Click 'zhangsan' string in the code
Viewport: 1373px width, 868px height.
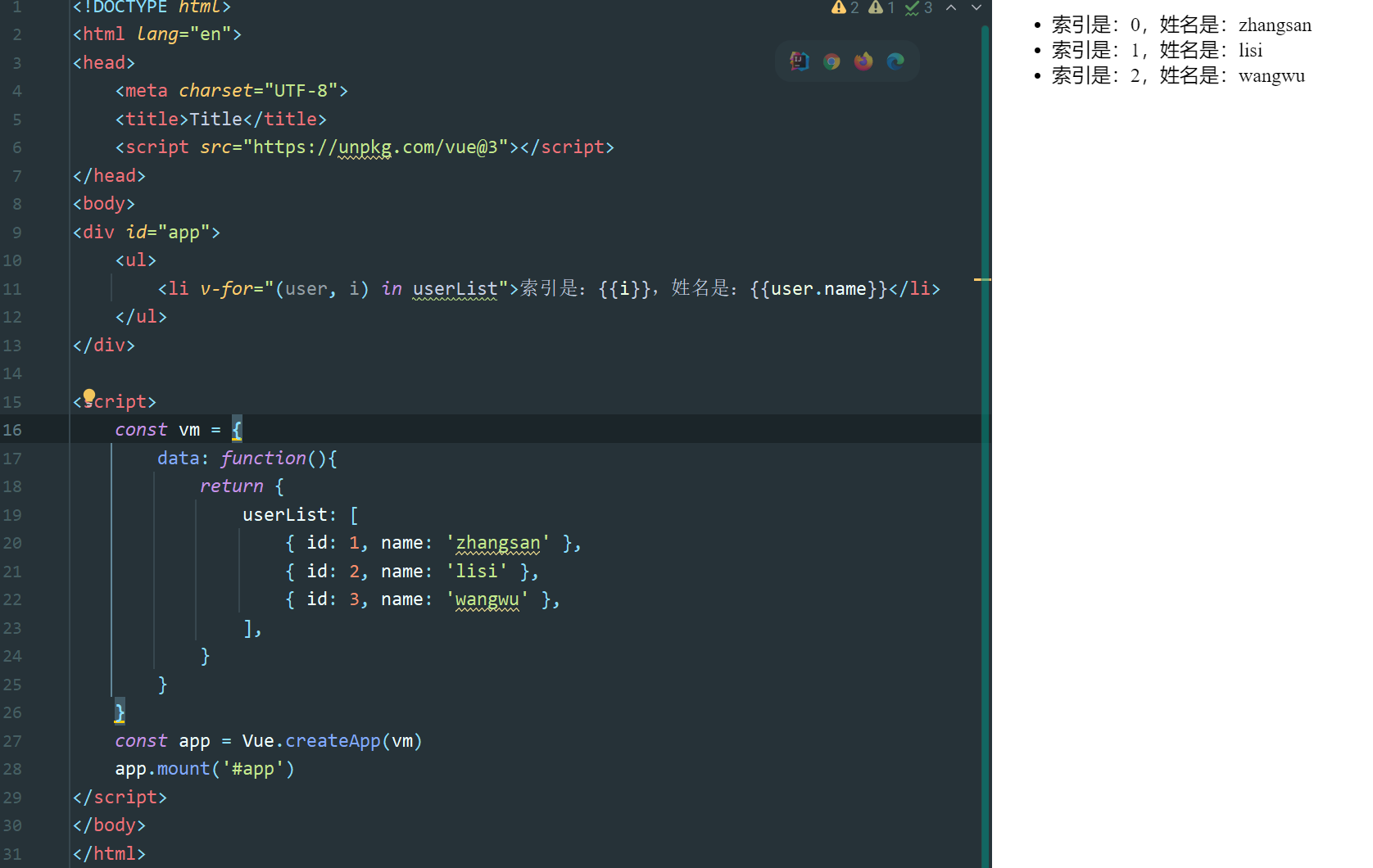coord(497,543)
